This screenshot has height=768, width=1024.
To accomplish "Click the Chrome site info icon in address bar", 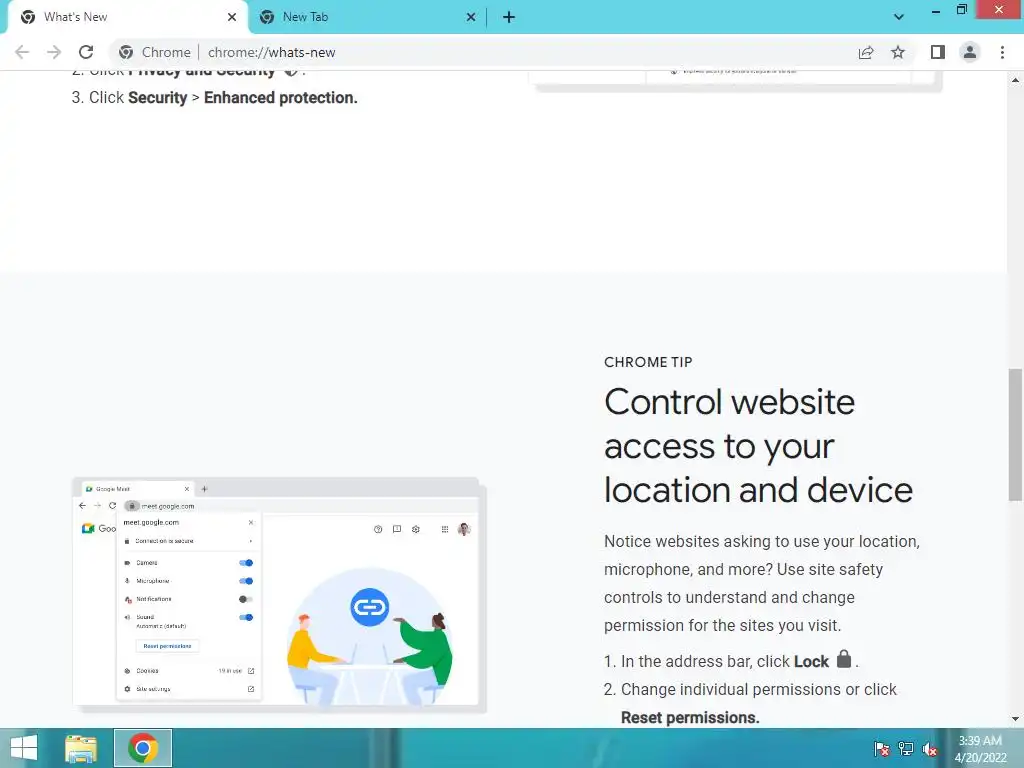I will click(126, 52).
